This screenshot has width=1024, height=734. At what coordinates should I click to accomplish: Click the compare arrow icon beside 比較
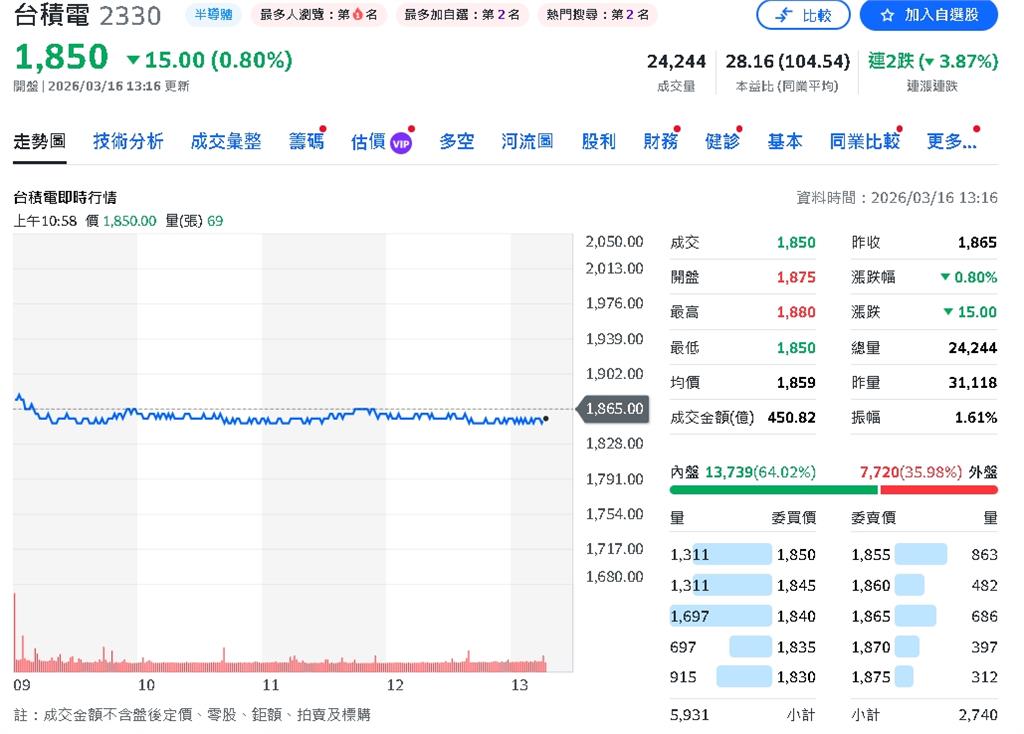pos(782,15)
